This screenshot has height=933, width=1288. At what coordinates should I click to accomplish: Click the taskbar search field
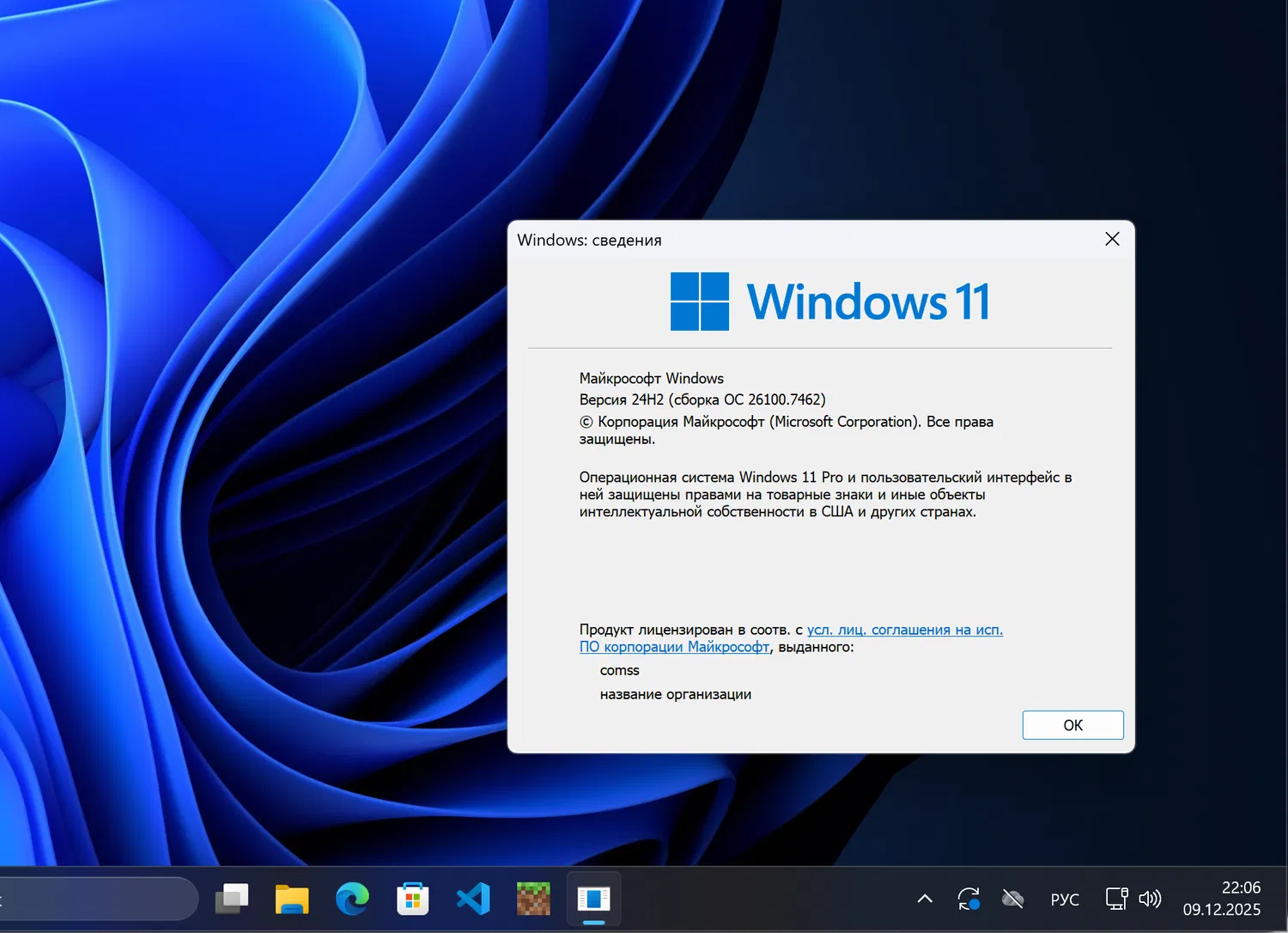point(94,899)
